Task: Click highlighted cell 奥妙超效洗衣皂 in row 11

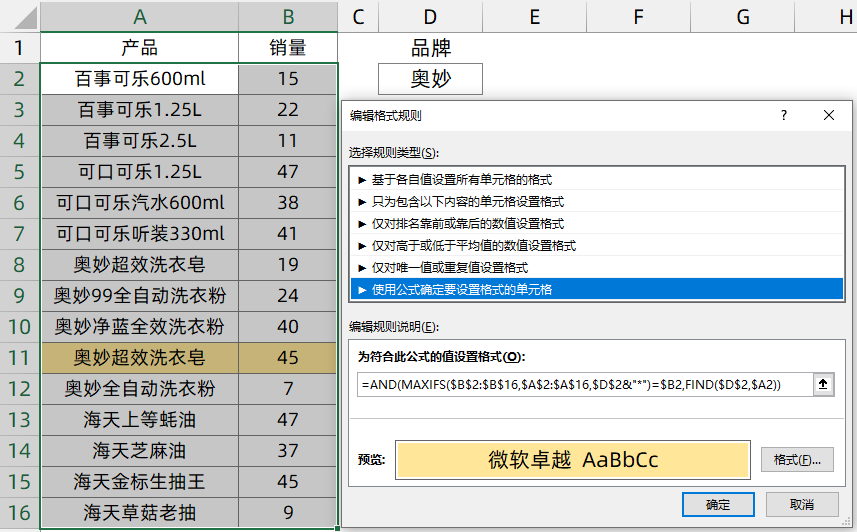Action: pos(139,358)
